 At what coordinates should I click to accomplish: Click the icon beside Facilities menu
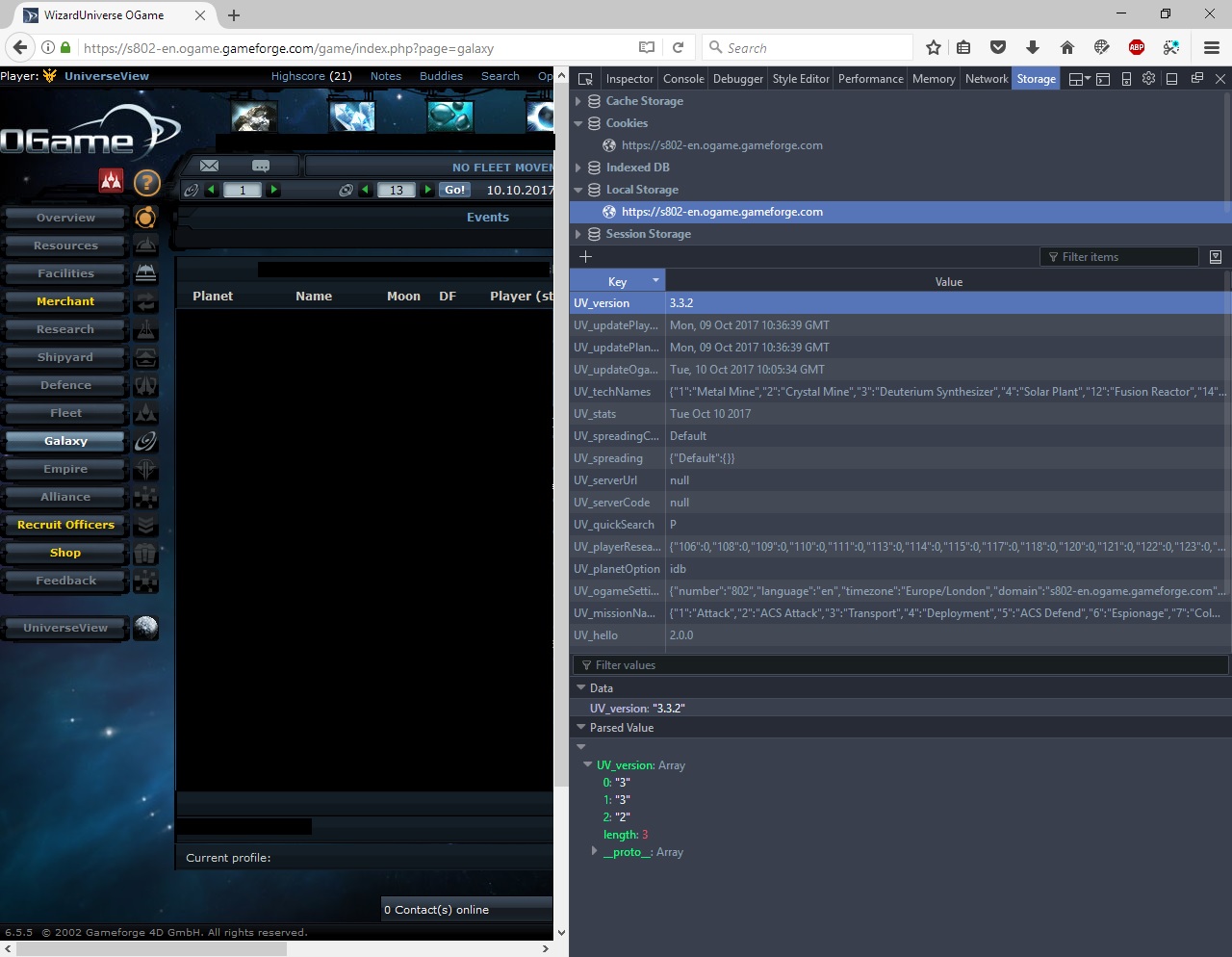point(145,273)
